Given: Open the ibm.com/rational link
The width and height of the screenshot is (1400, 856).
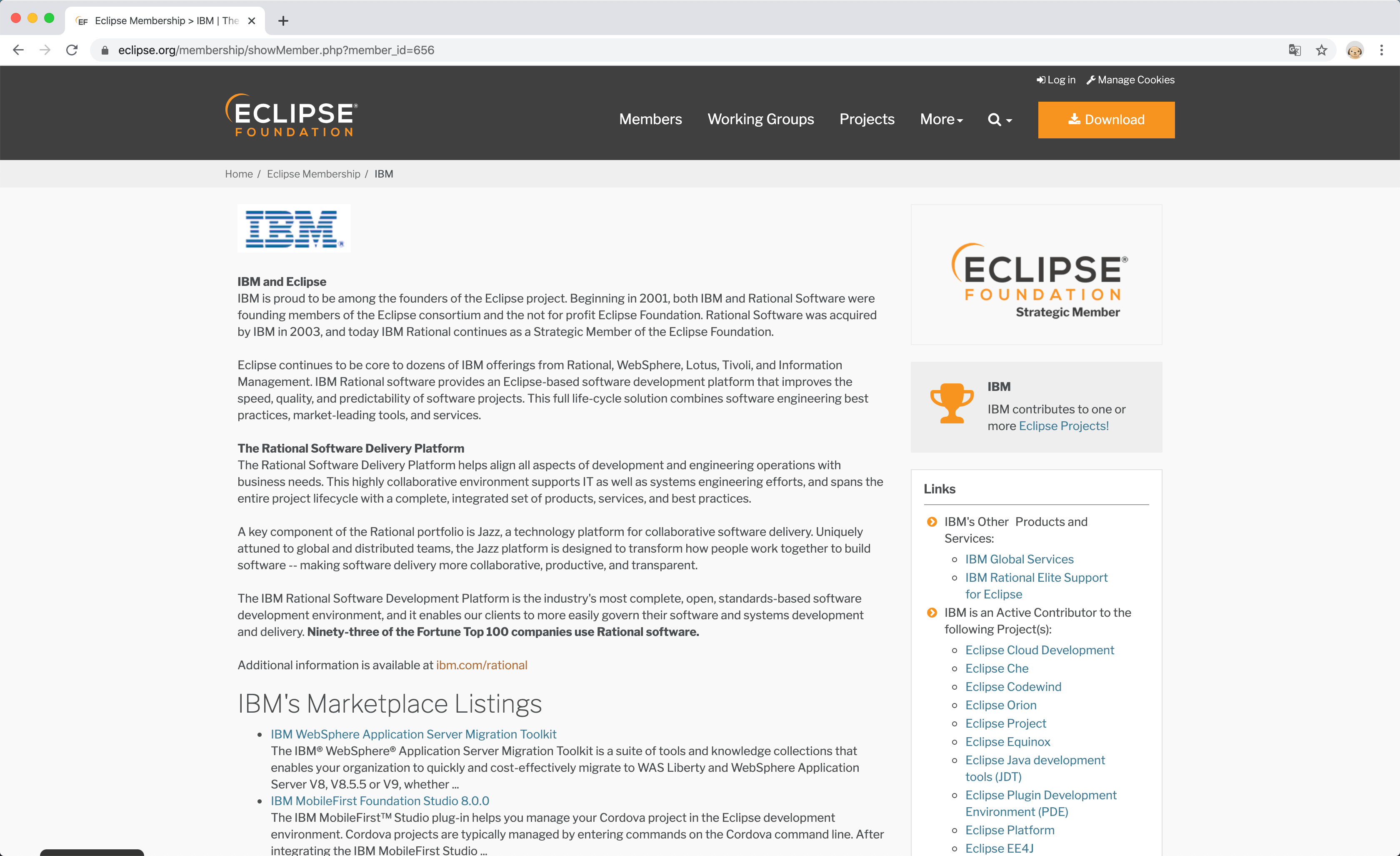Looking at the screenshot, I should click(x=481, y=665).
